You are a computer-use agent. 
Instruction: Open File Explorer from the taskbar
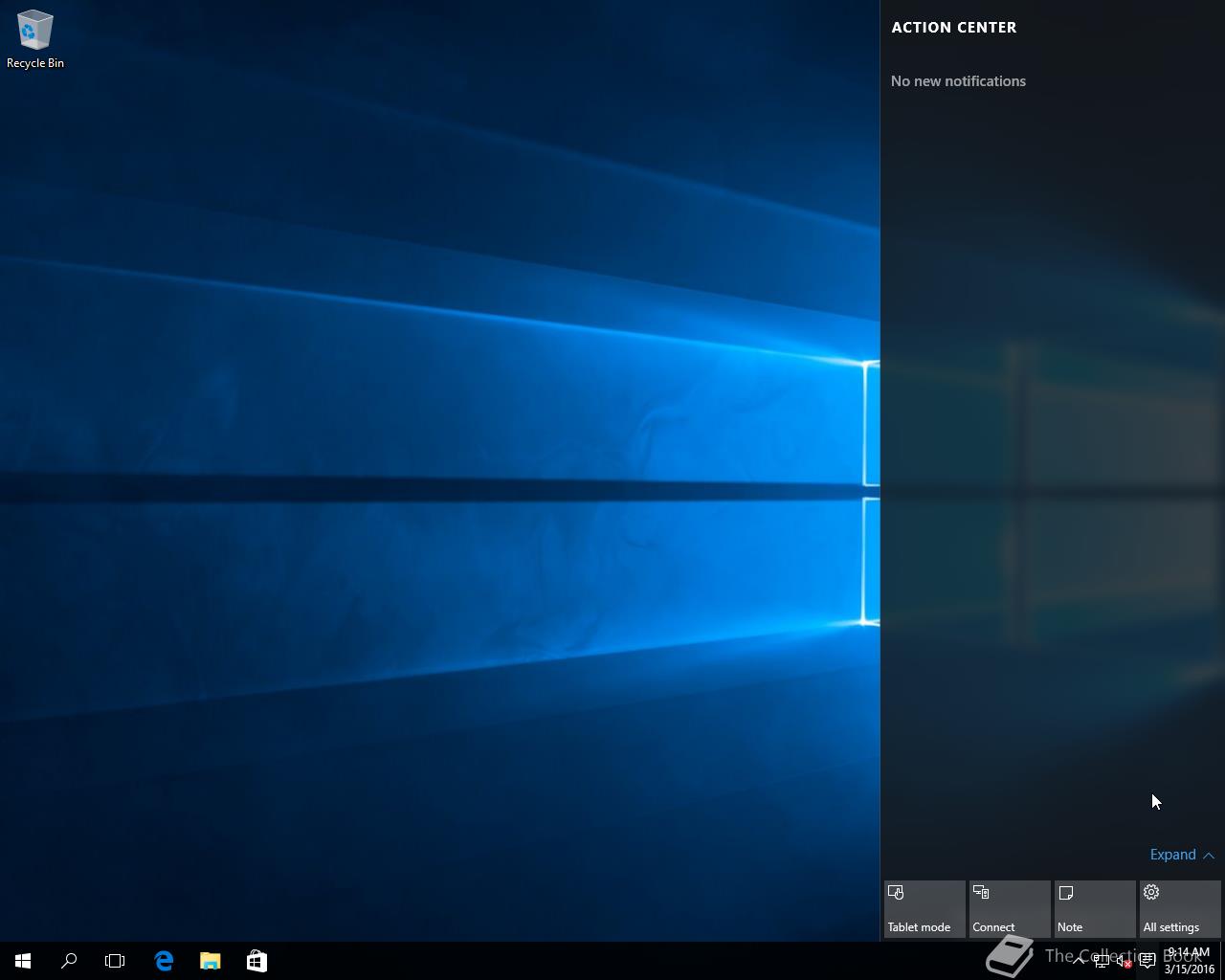(x=210, y=961)
